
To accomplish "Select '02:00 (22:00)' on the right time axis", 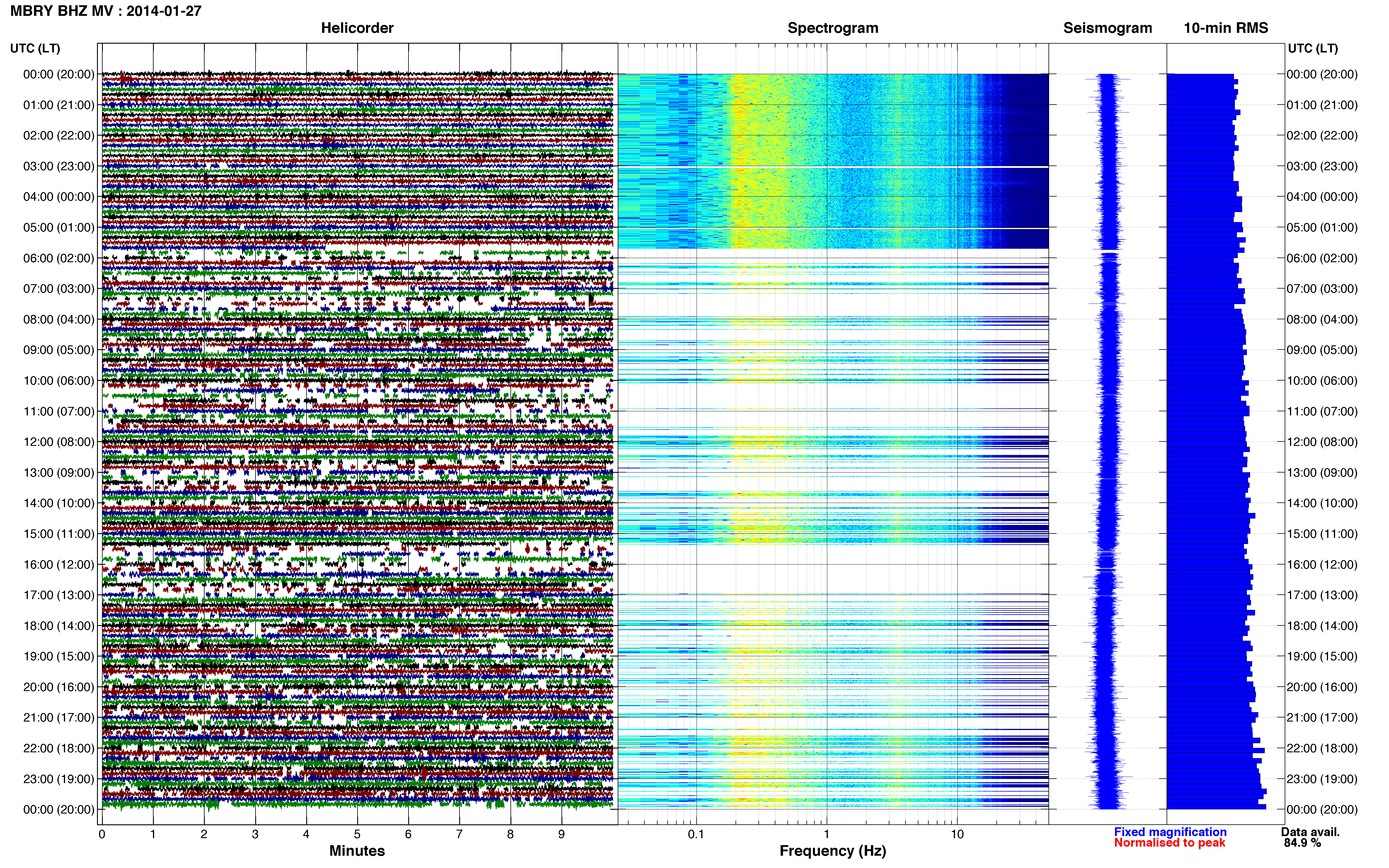I will (1322, 135).
